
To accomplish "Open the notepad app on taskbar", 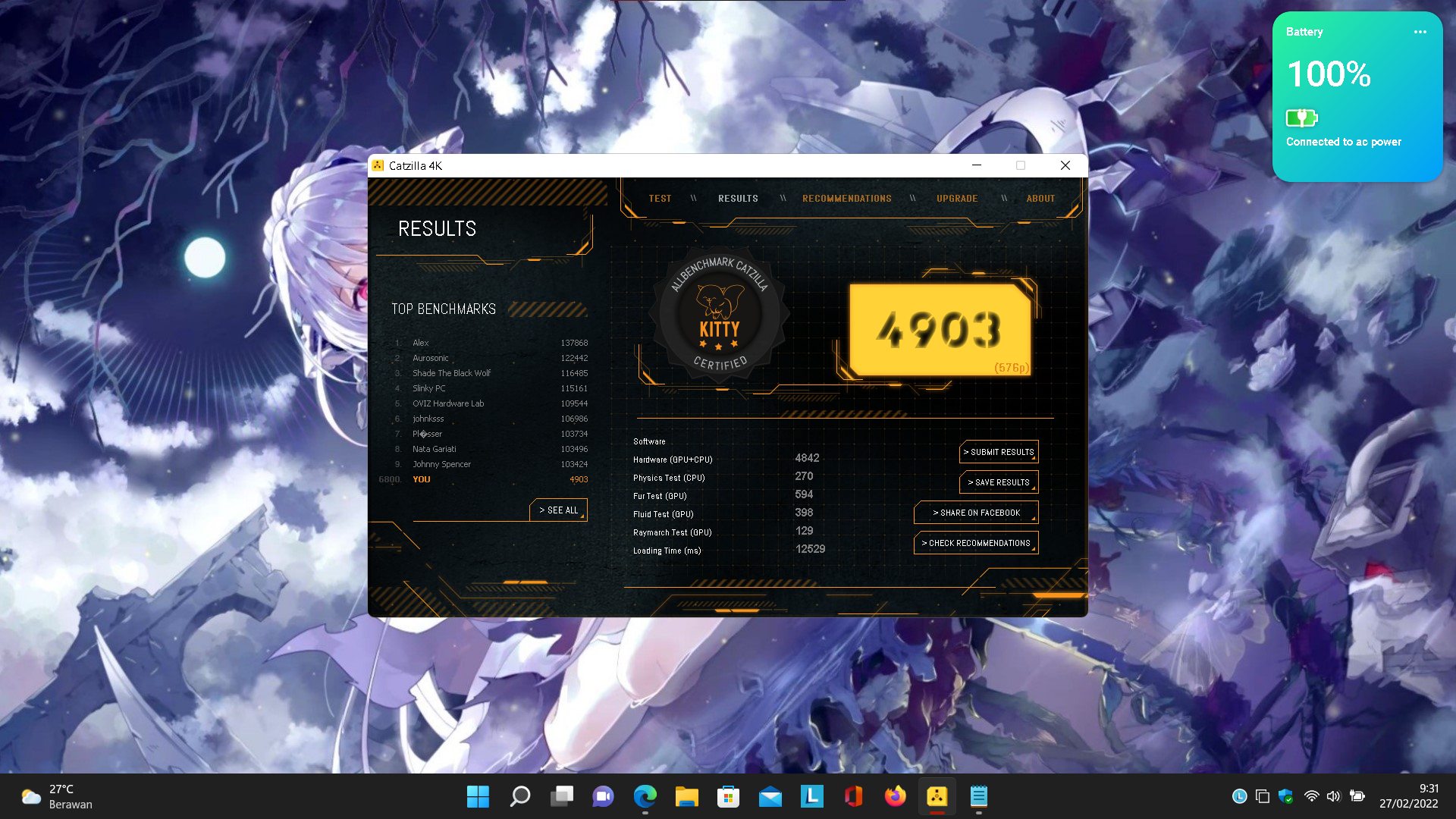I will coord(979,796).
